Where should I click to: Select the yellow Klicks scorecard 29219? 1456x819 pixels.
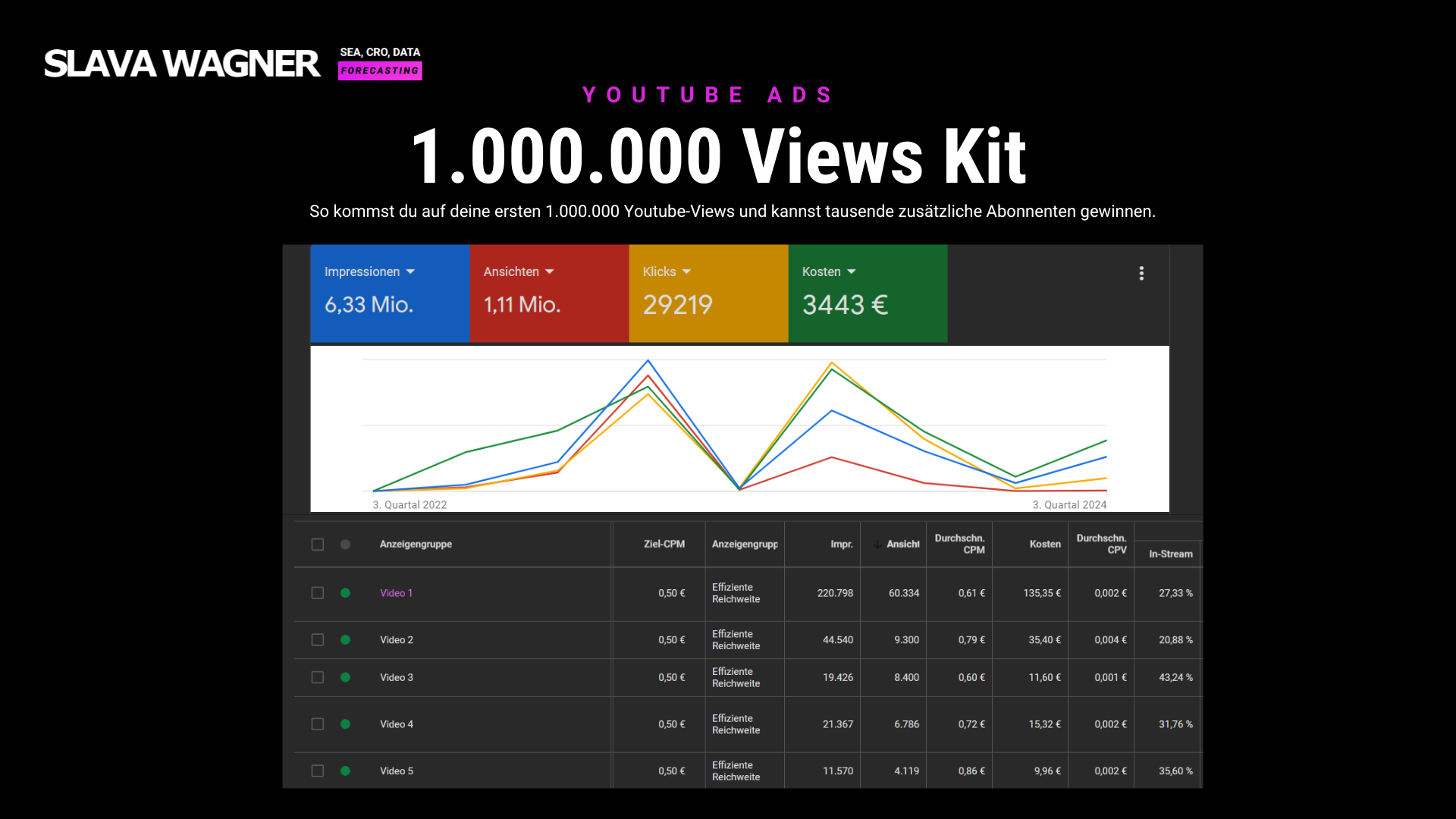[708, 293]
